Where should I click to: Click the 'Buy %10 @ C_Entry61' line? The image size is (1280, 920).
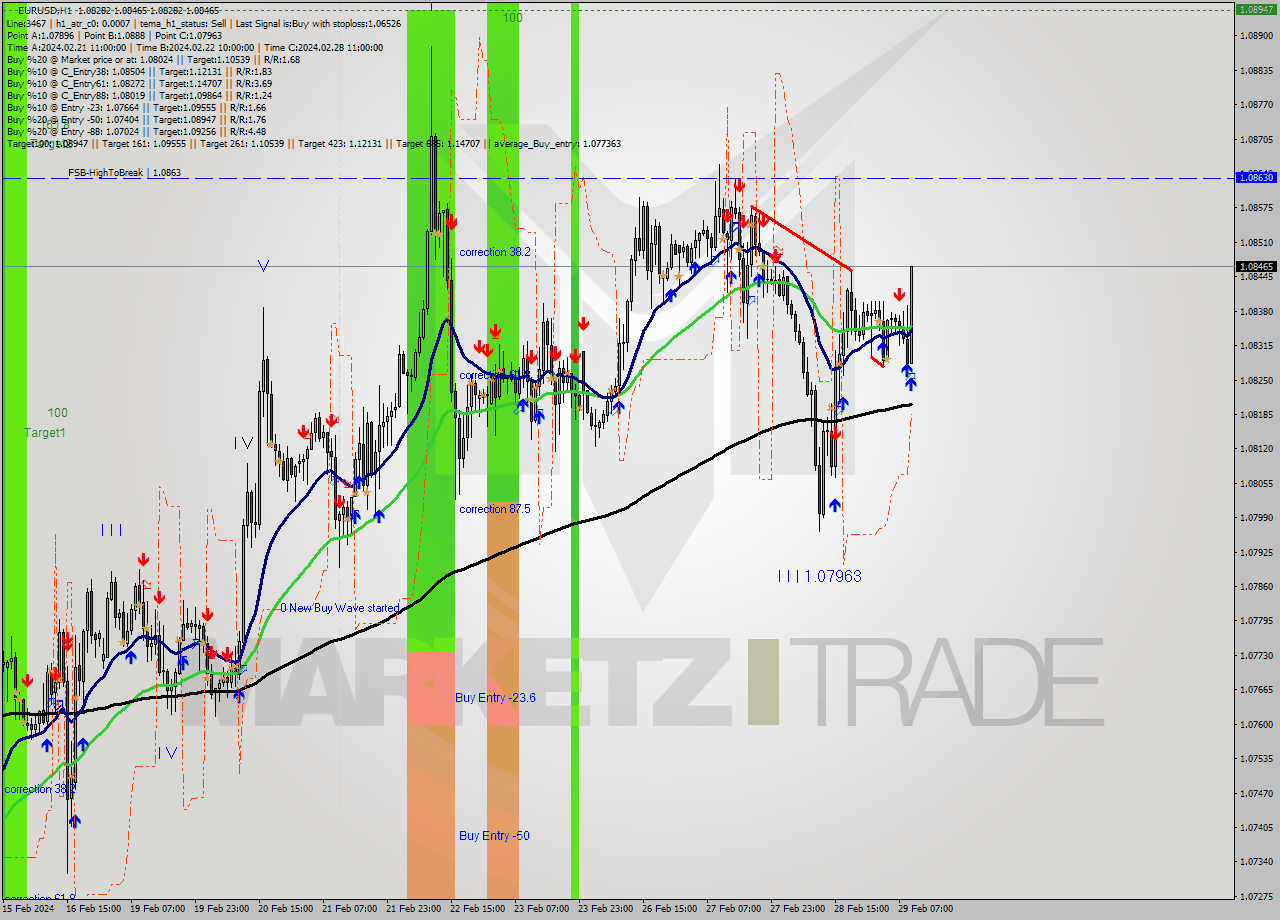tap(139, 83)
